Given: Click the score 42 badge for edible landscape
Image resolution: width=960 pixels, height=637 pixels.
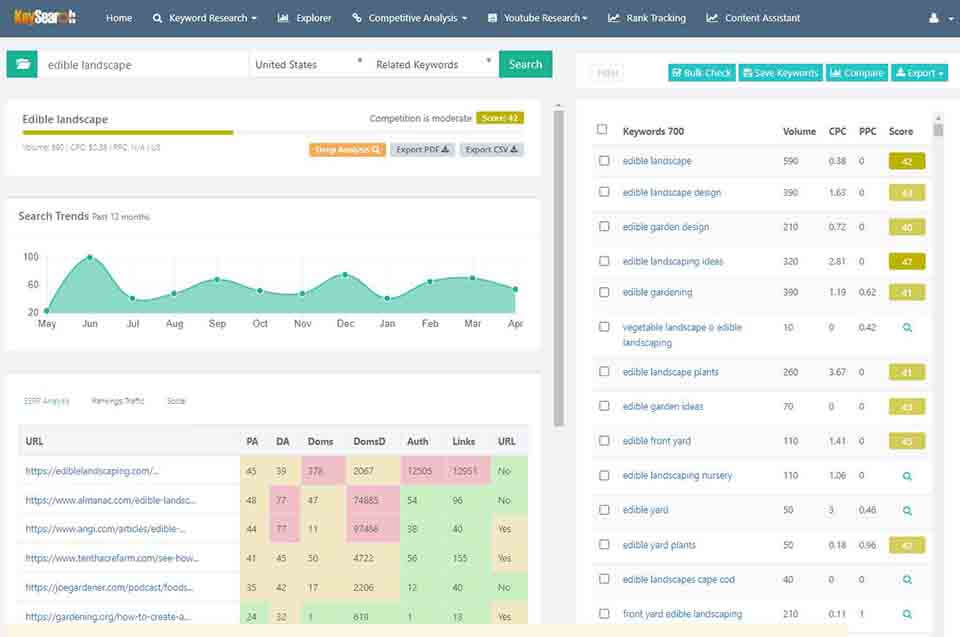Looking at the screenshot, I should pos(906,161).
